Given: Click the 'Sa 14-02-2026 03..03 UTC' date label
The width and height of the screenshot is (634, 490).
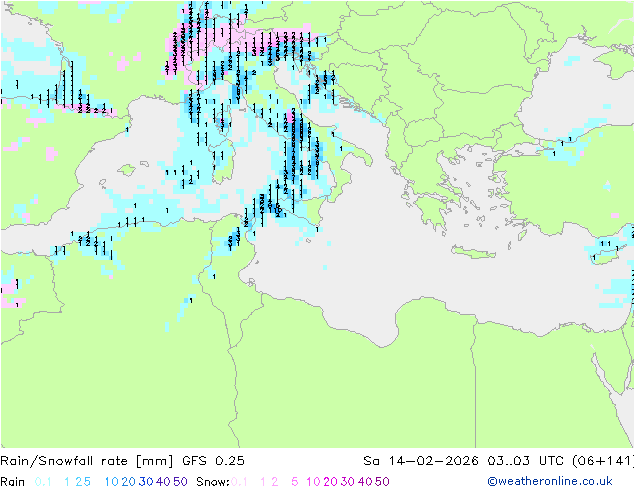Looking at the screenshot, I should pos(465,461).
